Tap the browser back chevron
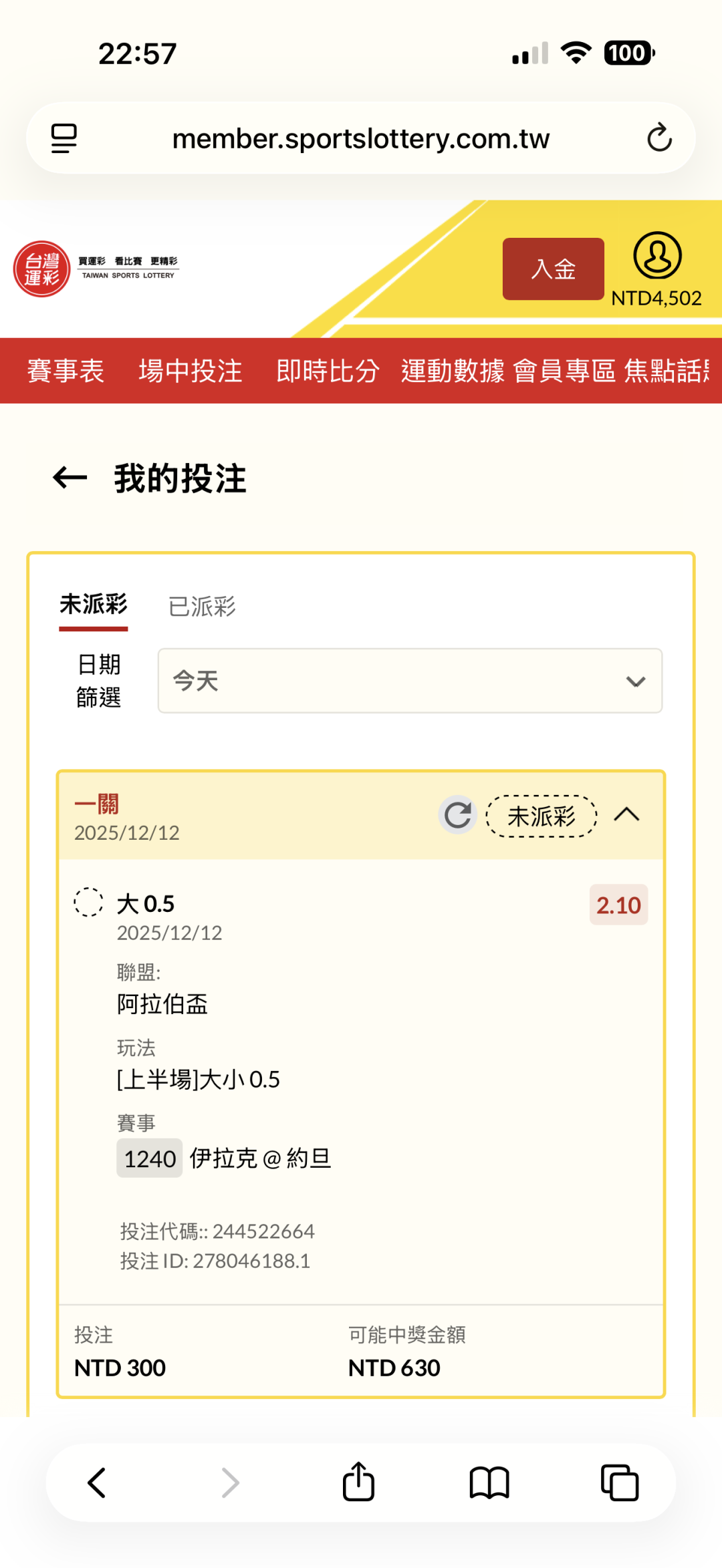This screenshot has width=722, height=1568. tap(98, 1483)
